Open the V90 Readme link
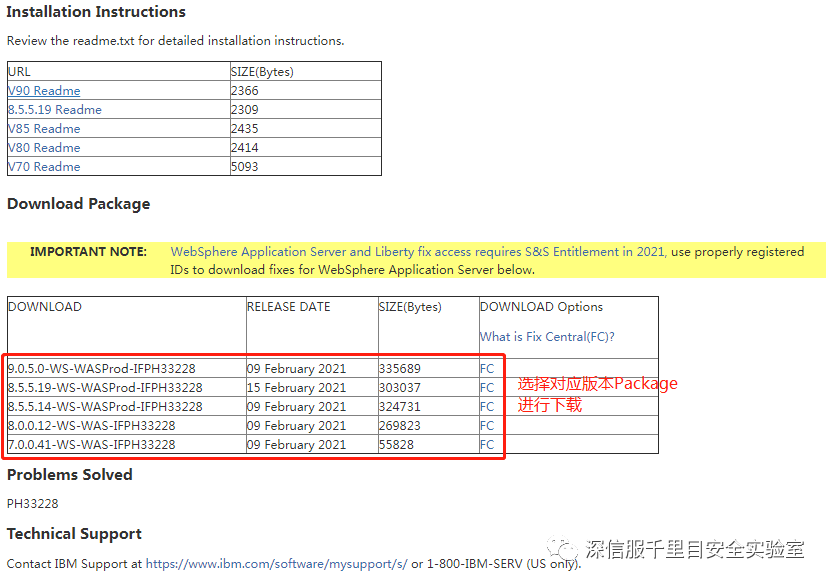 44,91
